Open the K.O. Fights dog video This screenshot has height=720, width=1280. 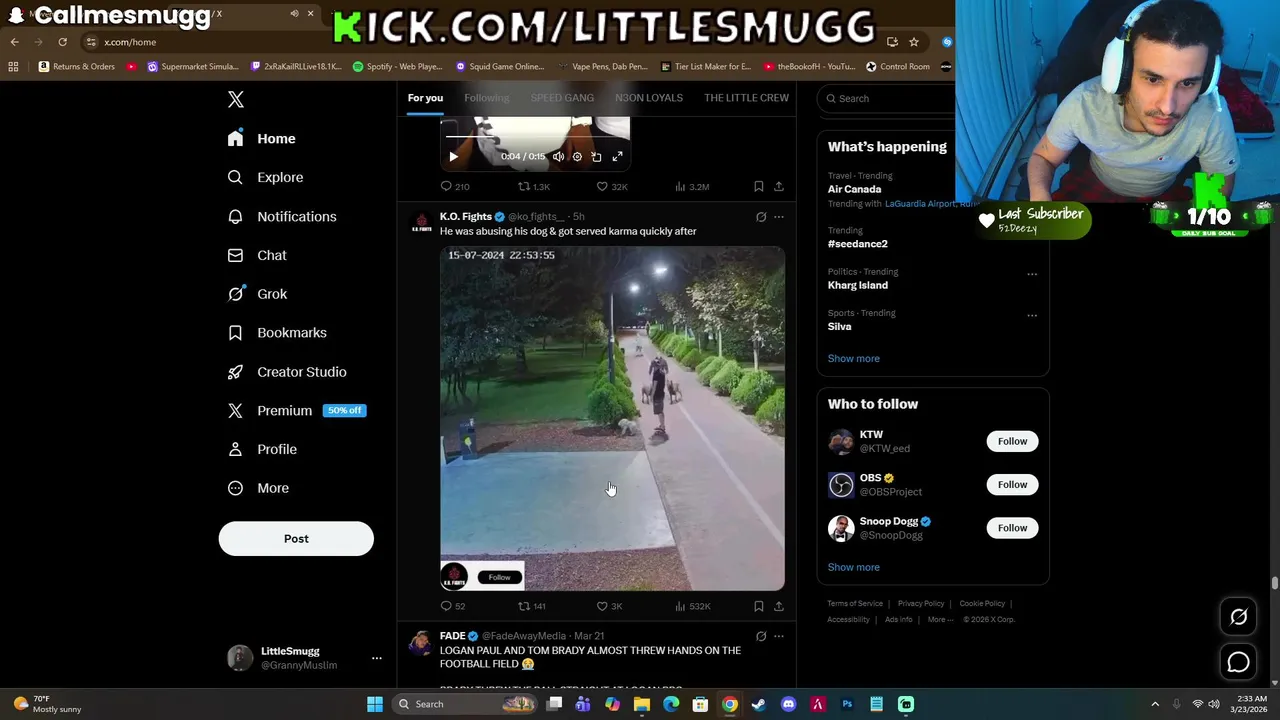point(612,418)
